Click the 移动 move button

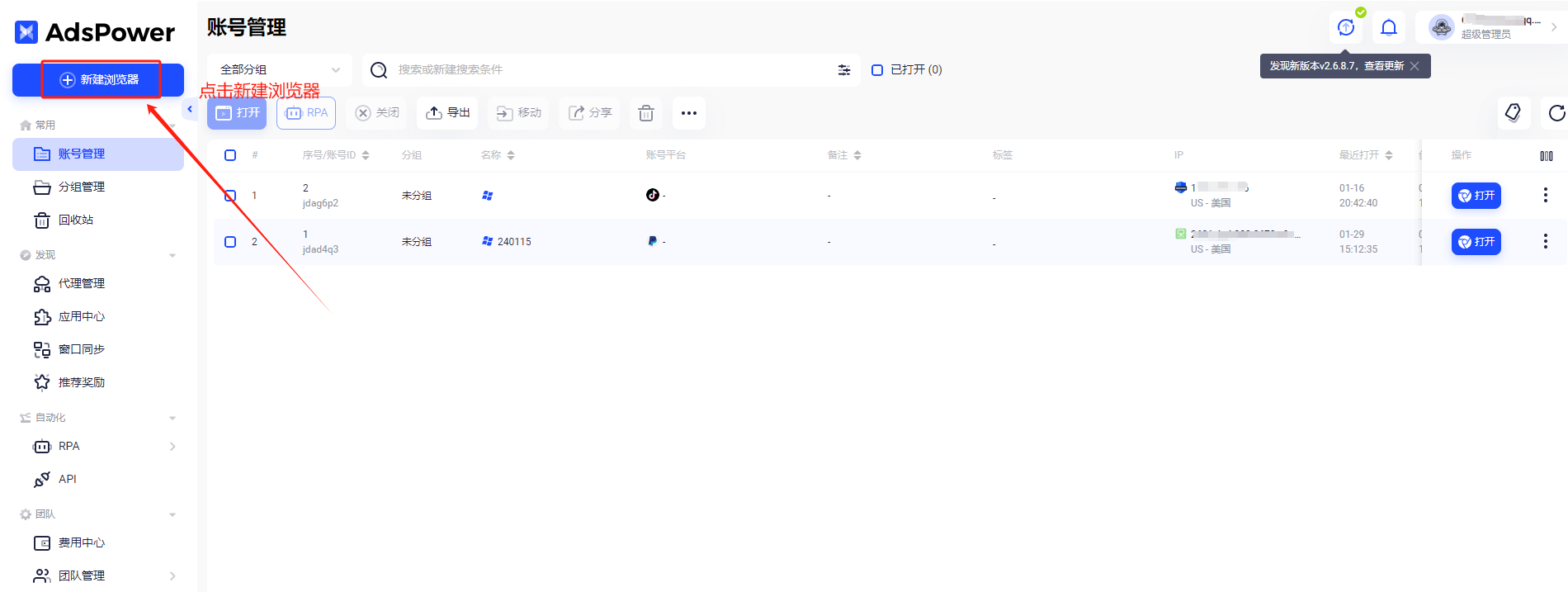tap(518, 113)
